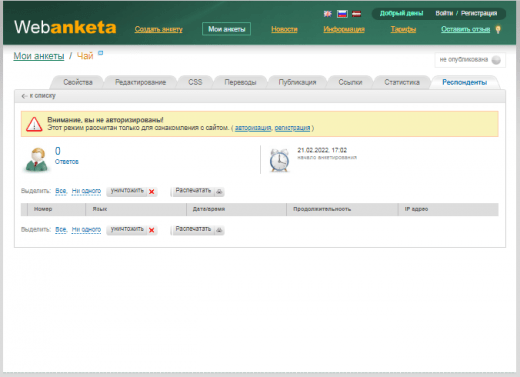Open the Тарифы menu item

[403, 29]
